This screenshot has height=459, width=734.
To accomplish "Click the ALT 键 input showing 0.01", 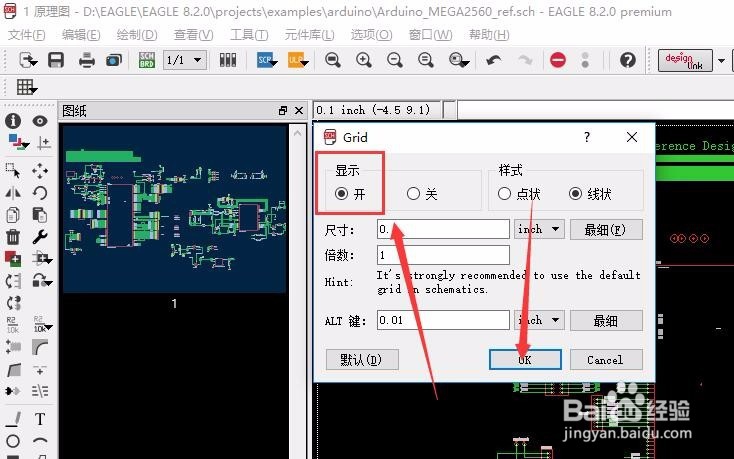I will pos(443,321).
